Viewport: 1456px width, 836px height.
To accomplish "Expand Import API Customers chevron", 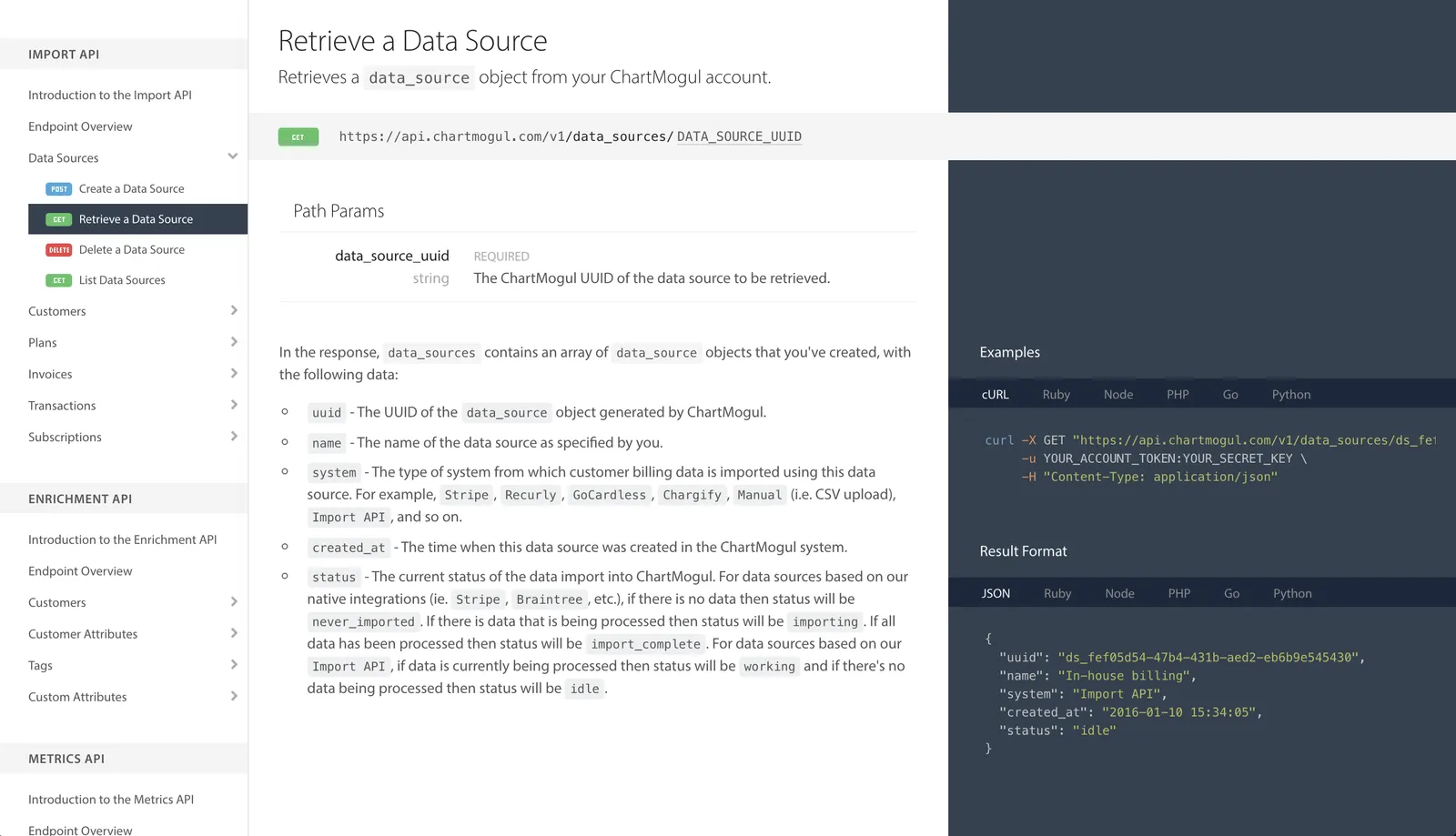I will coord(234,310).
